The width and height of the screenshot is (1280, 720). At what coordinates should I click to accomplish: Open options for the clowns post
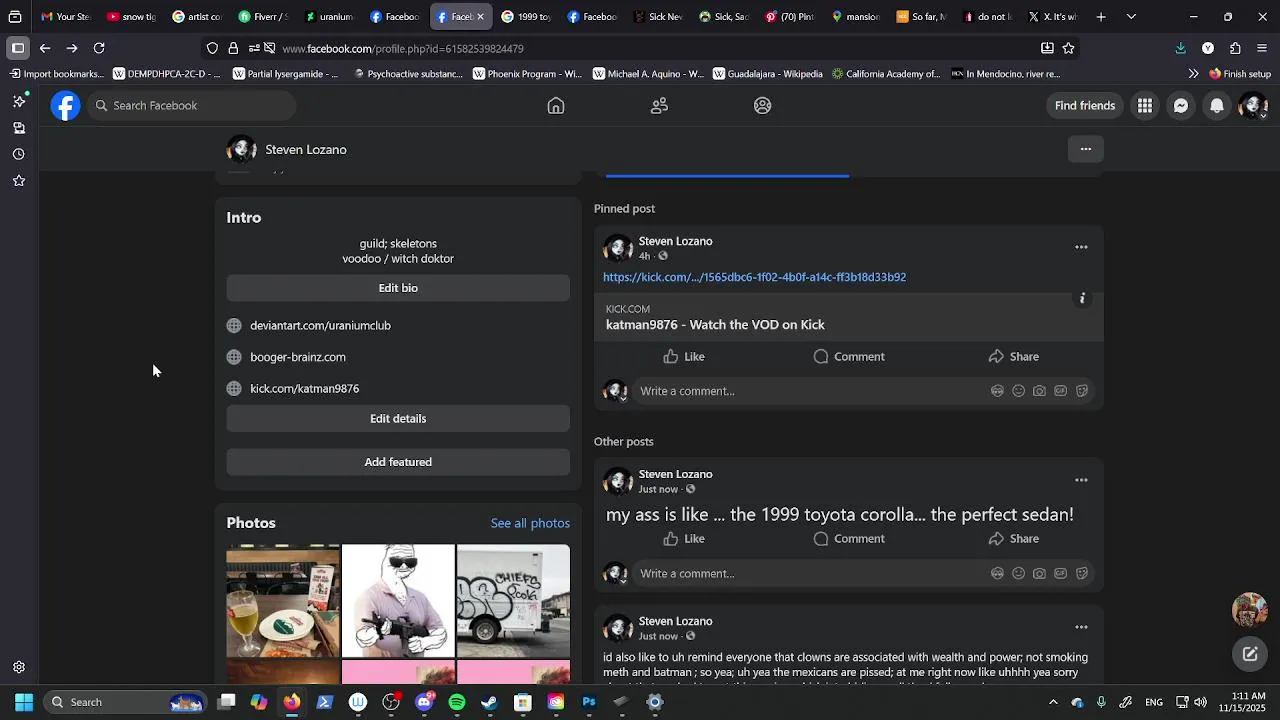coord(1081,627)
